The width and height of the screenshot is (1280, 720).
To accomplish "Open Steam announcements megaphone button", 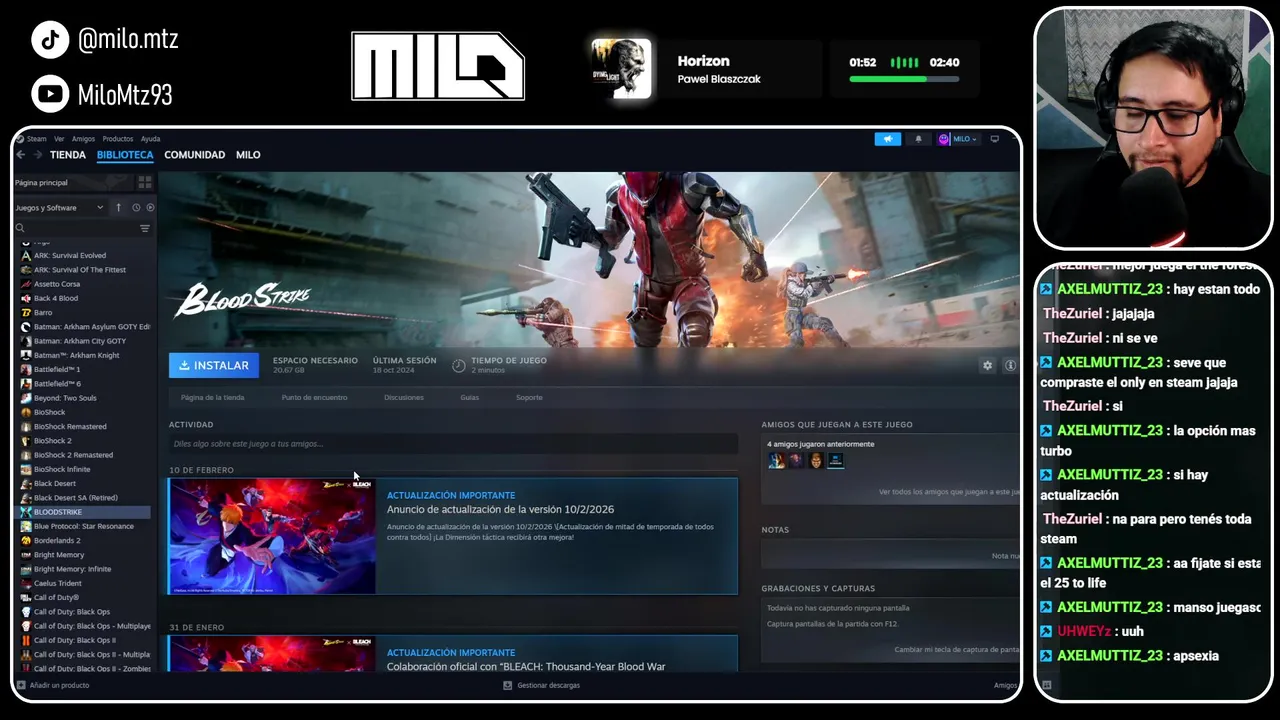I will click(887, 139).
